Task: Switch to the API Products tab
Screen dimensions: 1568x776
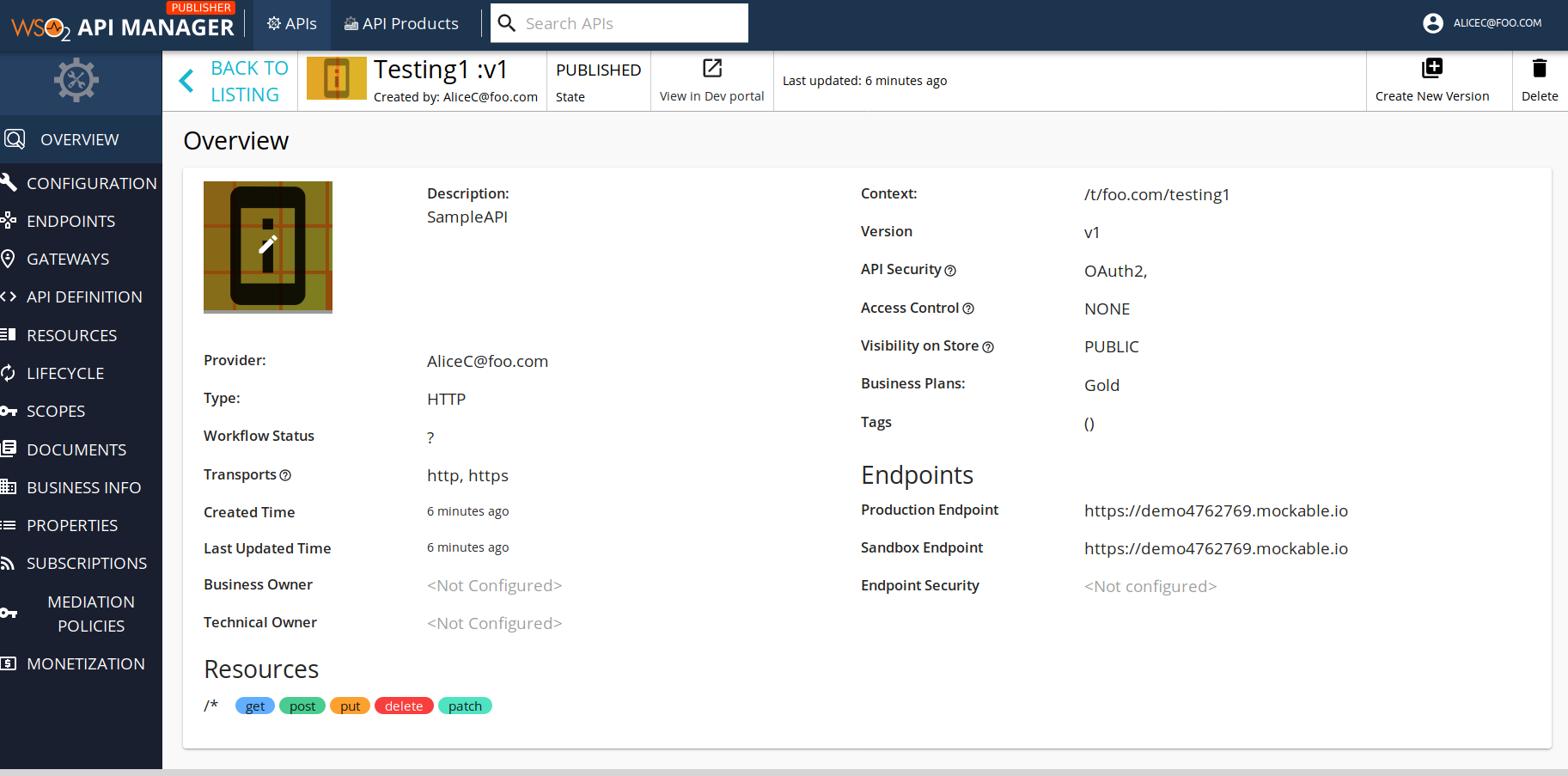Action: click(x=400, y=23)
